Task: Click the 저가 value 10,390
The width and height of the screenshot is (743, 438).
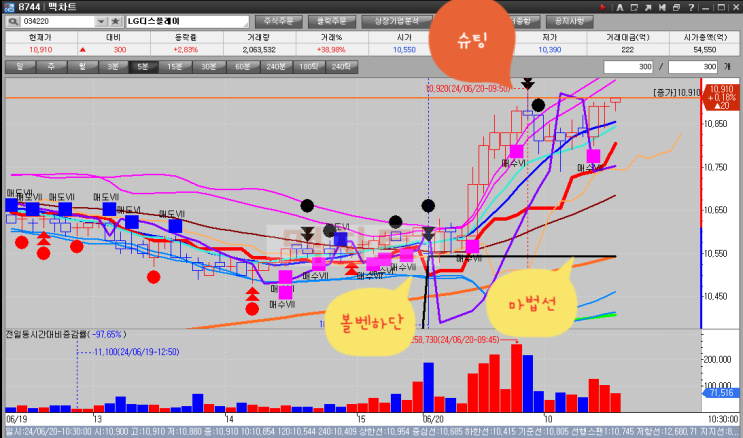Action: pos(550,50)
